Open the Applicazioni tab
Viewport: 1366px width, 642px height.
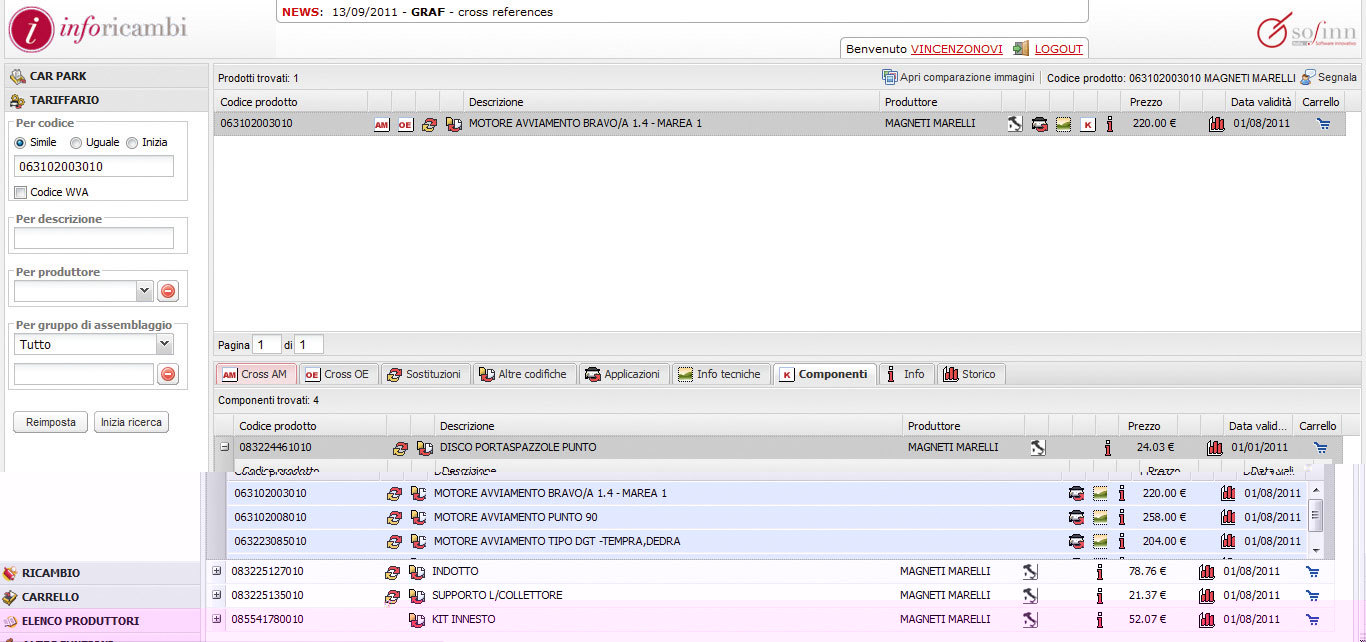(623, 374)
